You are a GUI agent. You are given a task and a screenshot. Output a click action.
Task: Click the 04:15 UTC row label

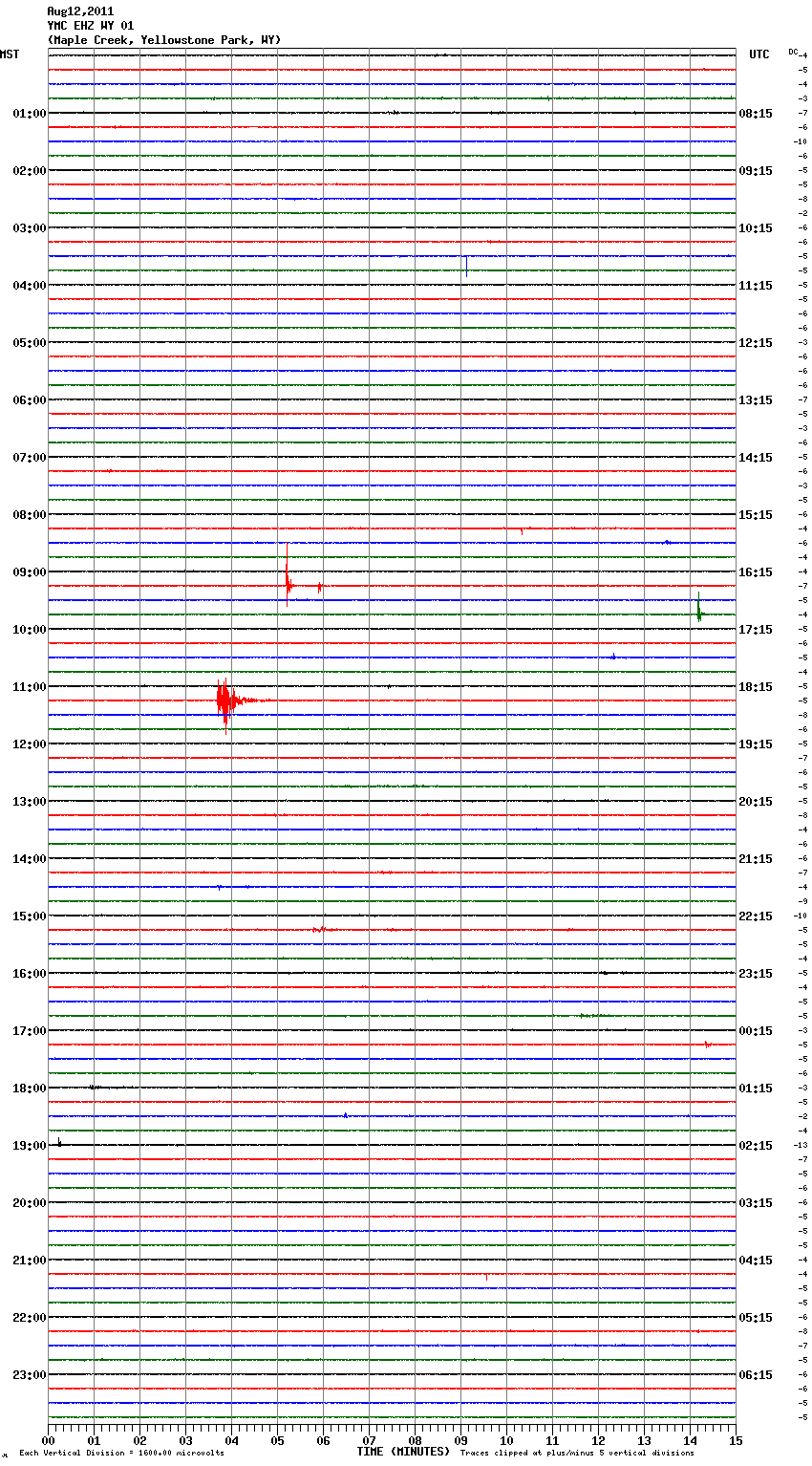[x=756, y=1261]
